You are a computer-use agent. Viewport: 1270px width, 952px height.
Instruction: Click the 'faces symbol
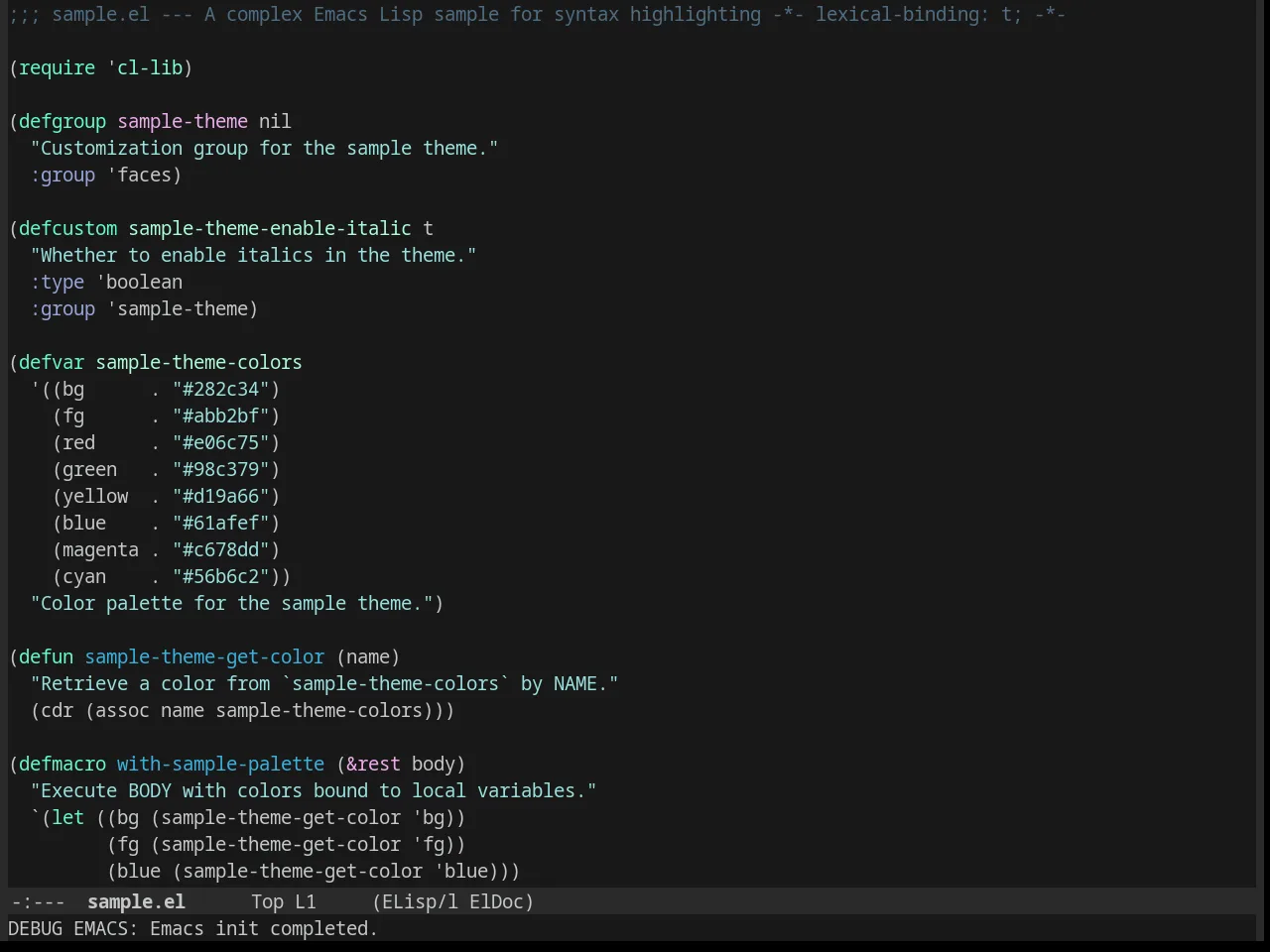(x=140, y=175)
